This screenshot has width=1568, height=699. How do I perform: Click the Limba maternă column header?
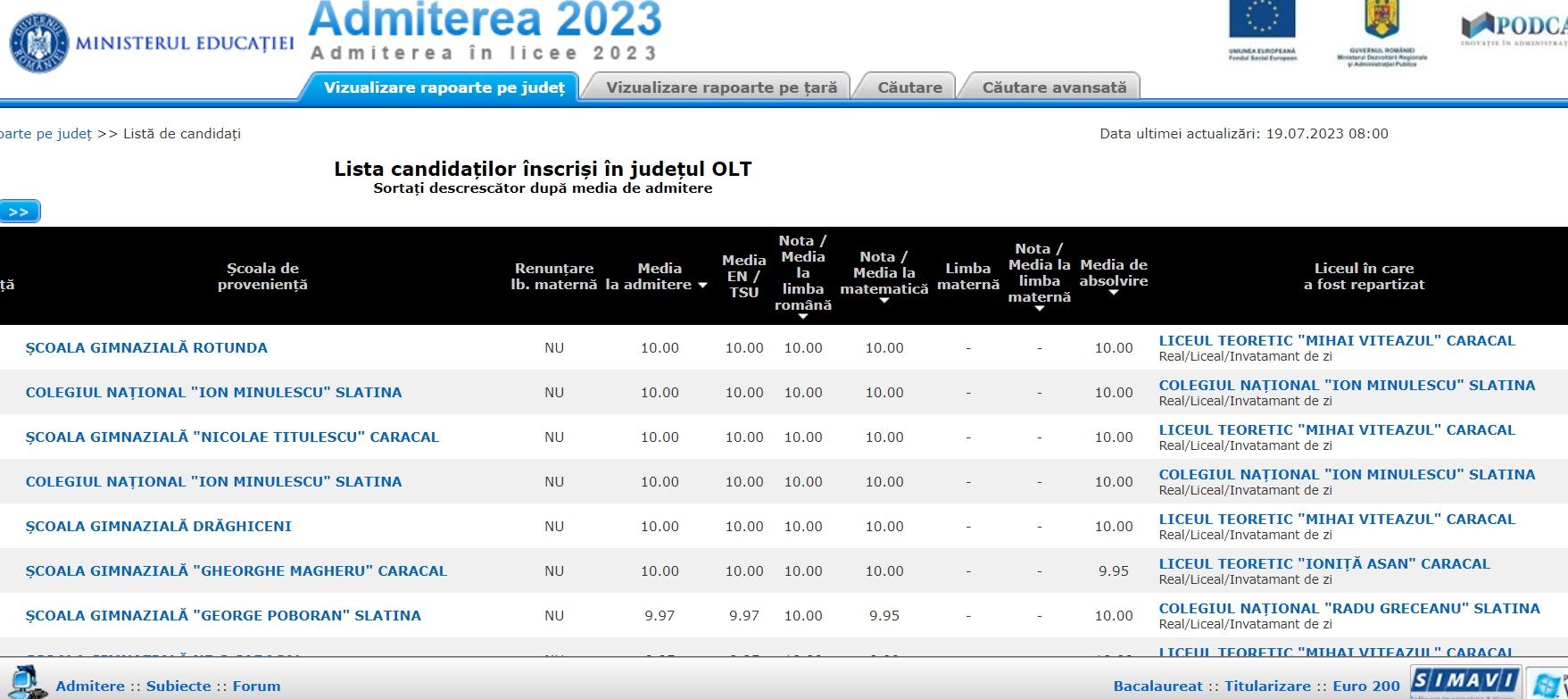coord(968,276)
